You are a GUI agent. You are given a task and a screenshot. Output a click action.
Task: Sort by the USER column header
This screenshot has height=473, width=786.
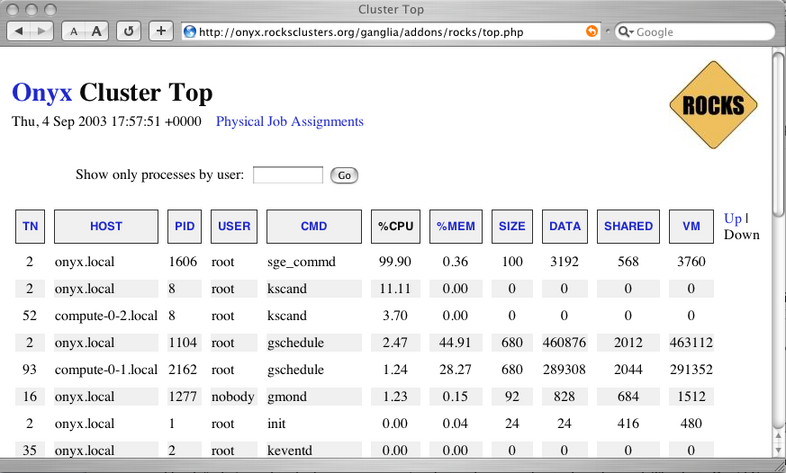coord(234,226)
